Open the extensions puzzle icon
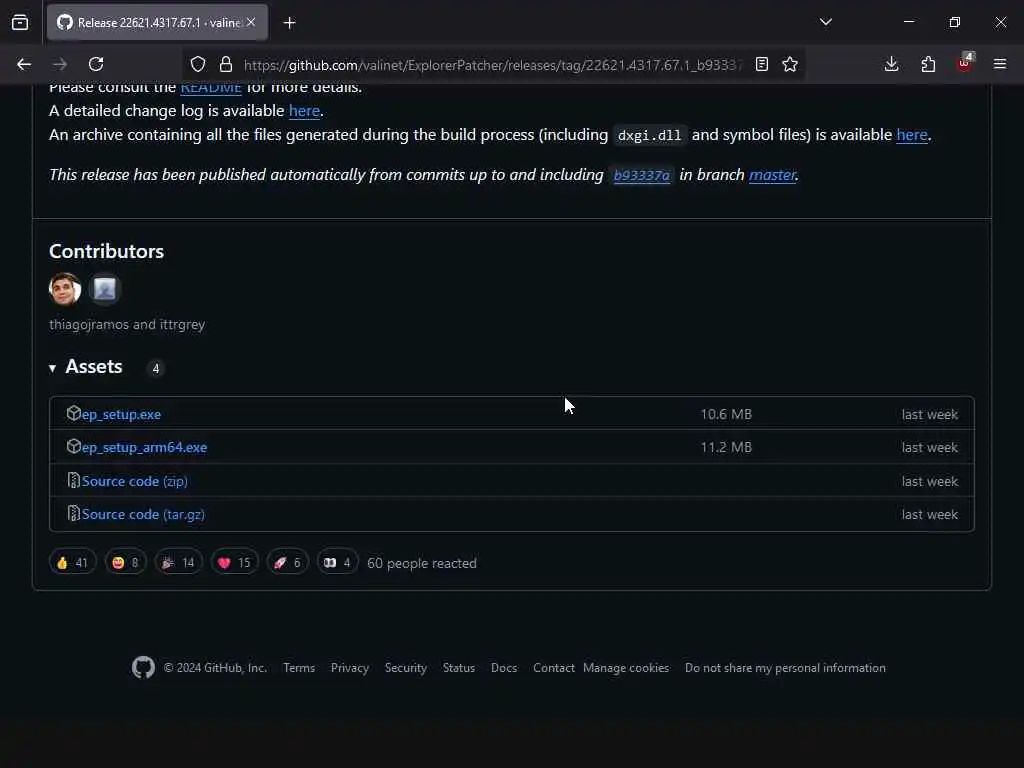This screenshot has width=1024, height=768. click(928, 64)
